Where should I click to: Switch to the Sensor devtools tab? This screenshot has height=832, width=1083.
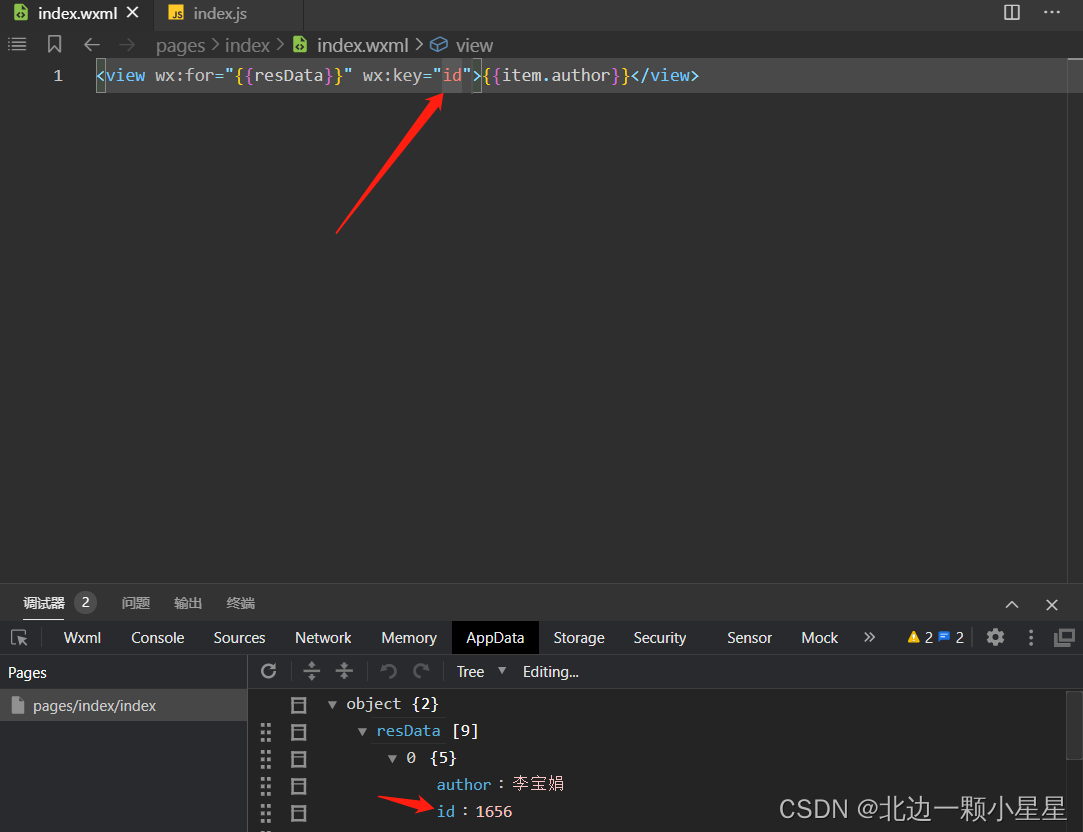coord(749,637)
